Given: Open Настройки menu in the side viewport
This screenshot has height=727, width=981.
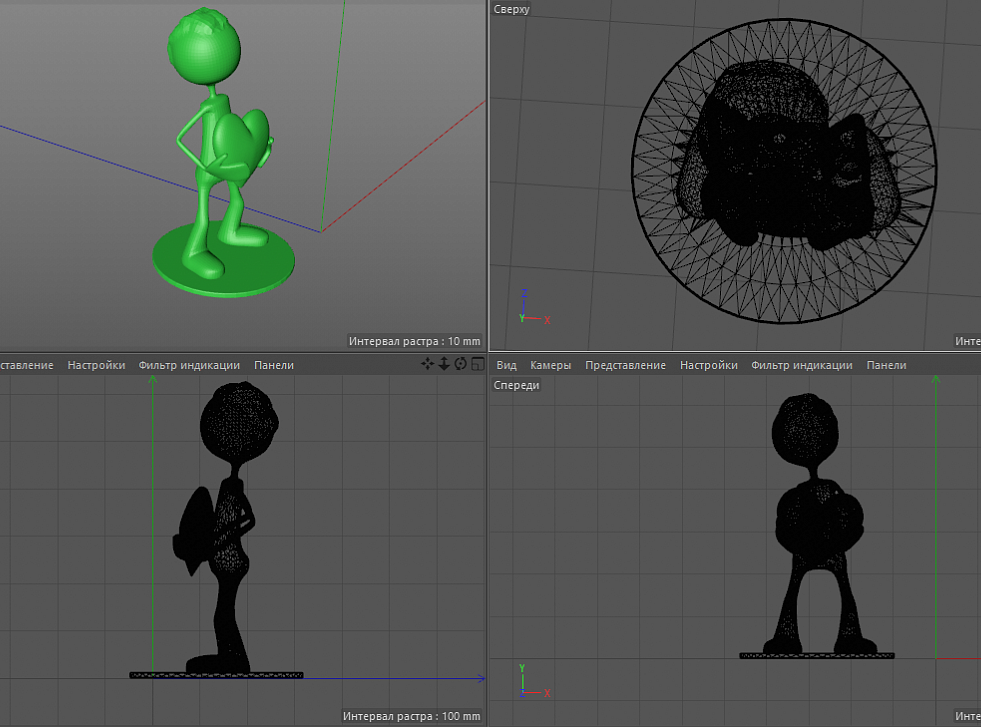Looking at the screenshot, I should [x=96, y=366].
